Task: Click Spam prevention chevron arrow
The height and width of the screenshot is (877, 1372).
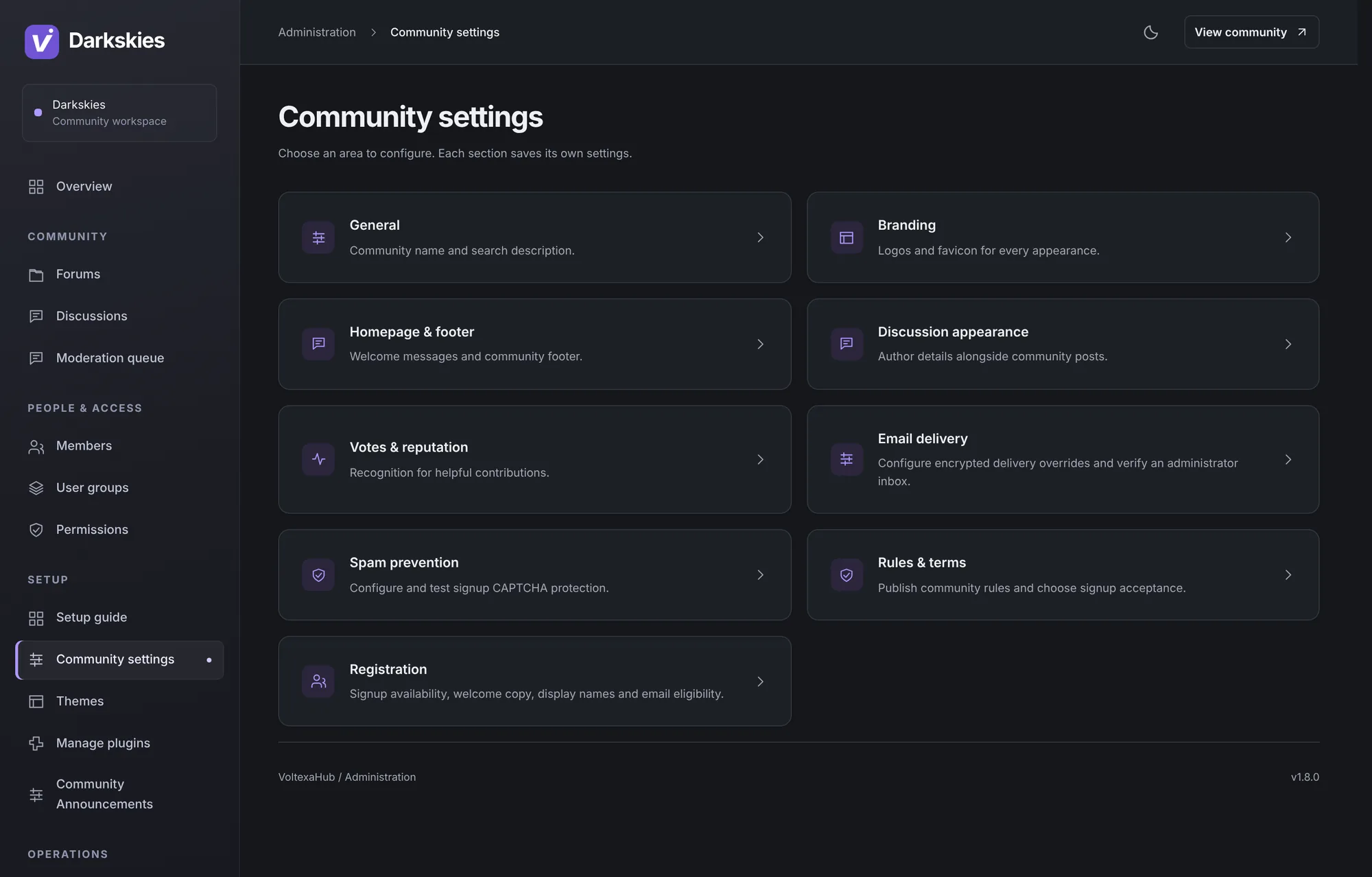Action: tap(760, 575)
